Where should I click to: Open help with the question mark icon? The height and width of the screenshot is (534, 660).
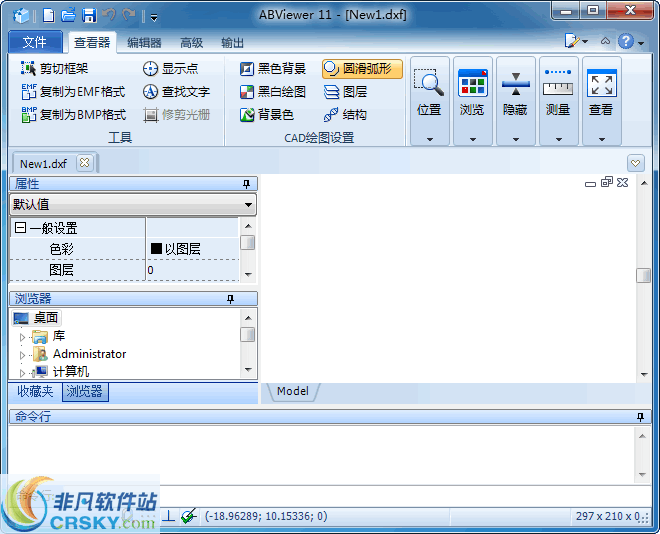pyautogui.click(x=626, y=41)
